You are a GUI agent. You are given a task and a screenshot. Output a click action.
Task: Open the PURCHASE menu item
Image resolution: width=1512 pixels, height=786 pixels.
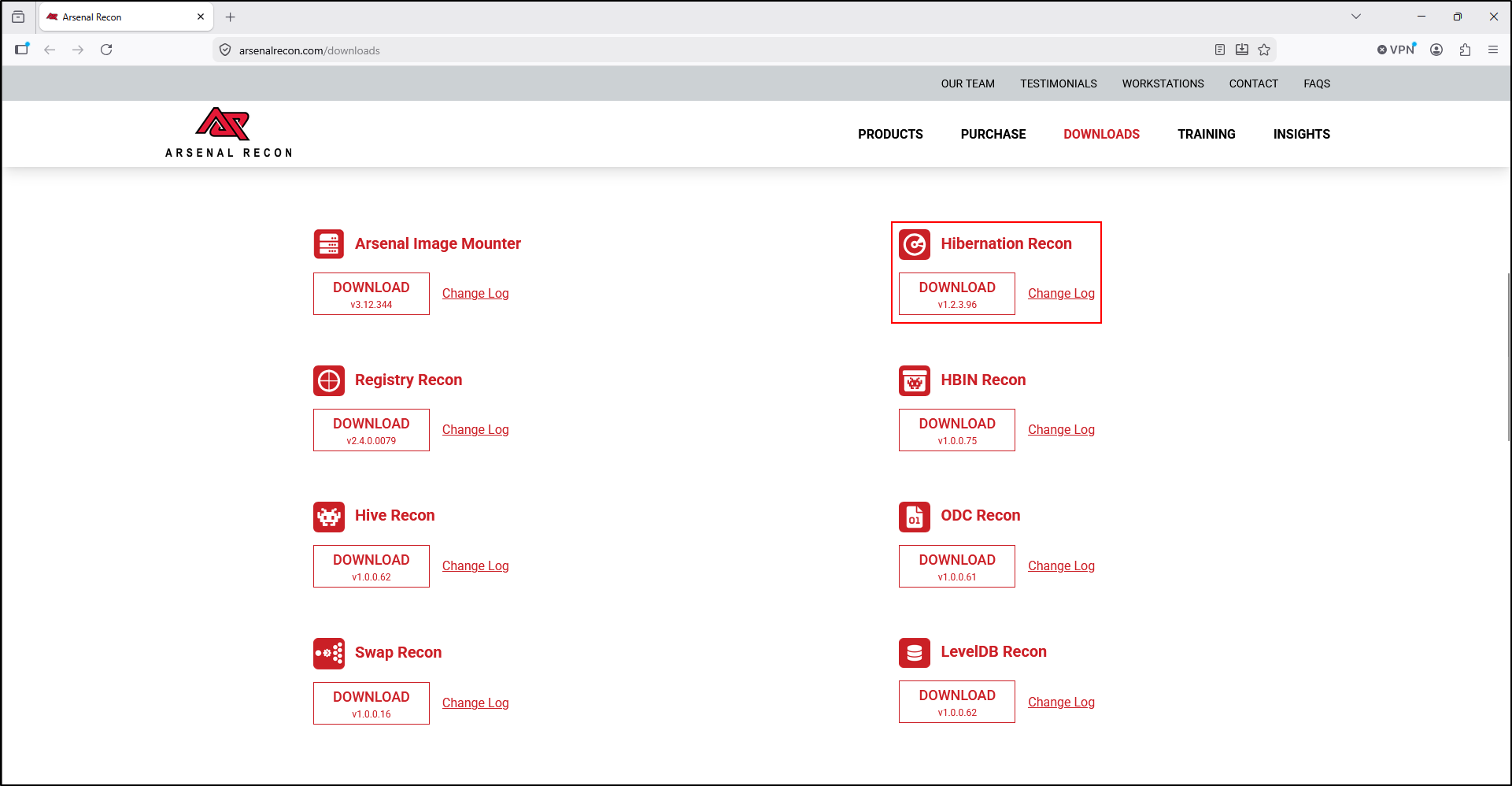coord(993,134)
